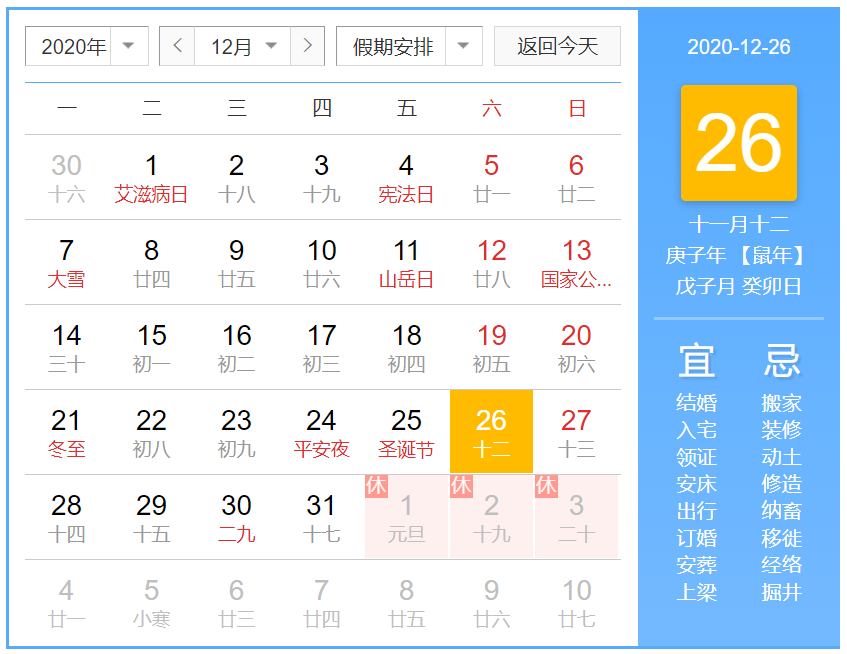847x654 pixels.
Task: Select December 11 山岳日
Action: pyautogui.click(x=406, y=262)
